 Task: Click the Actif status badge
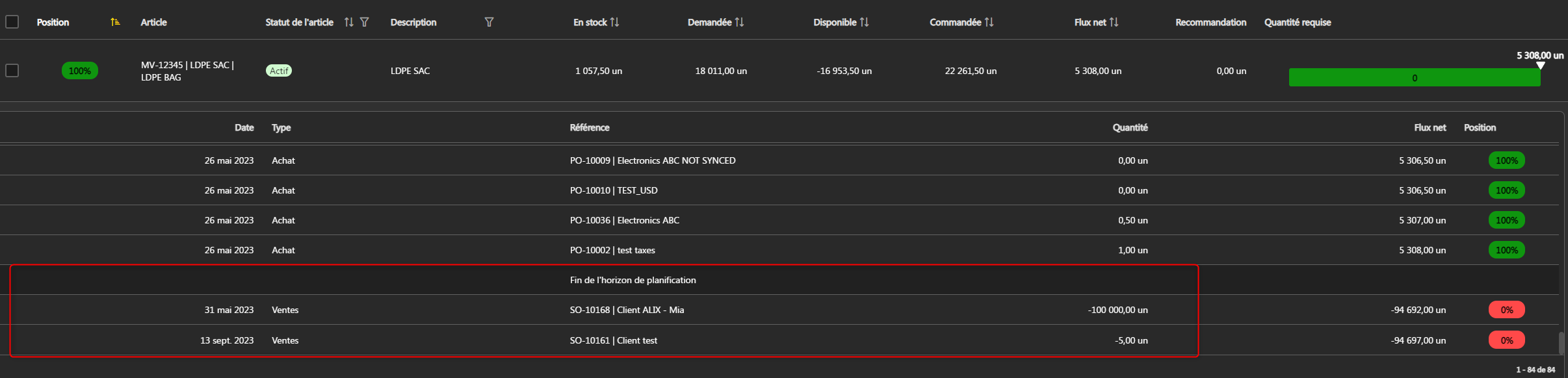click(279, 71)
